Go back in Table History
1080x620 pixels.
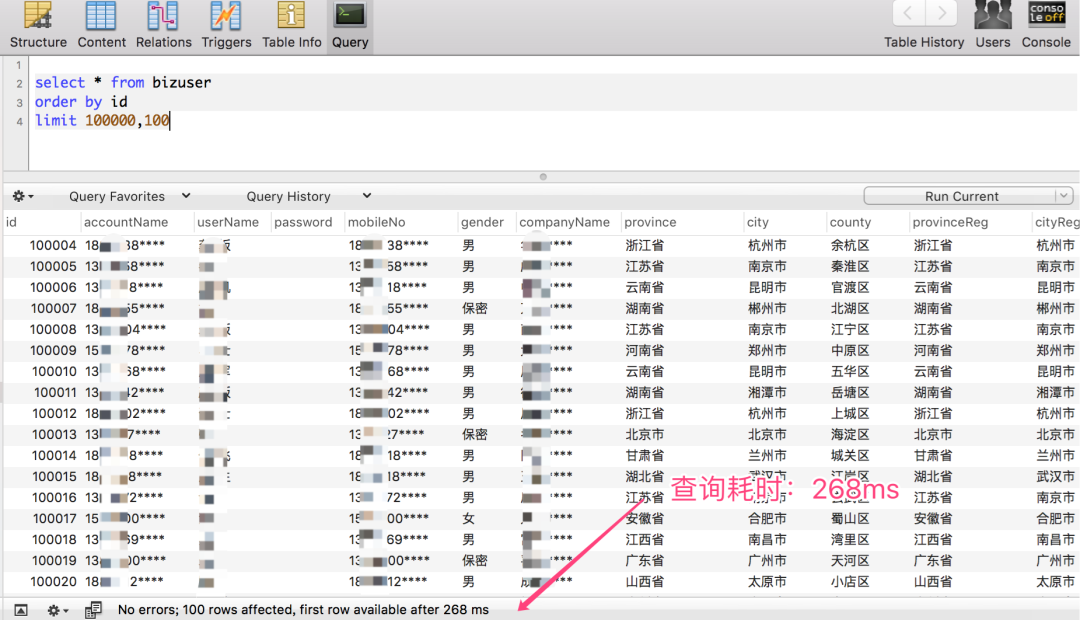908,13
